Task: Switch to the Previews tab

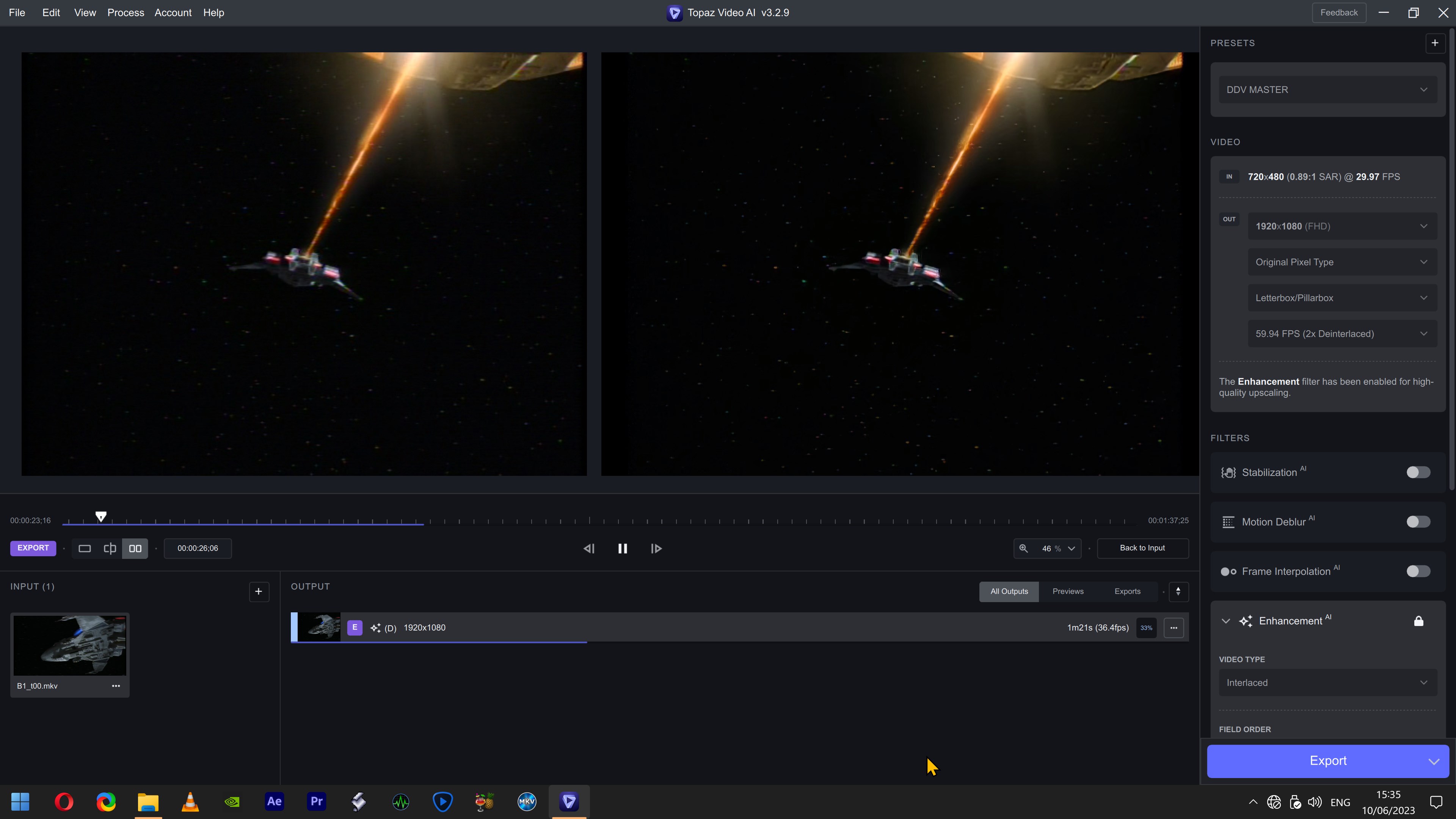Action: [1068, 591]
